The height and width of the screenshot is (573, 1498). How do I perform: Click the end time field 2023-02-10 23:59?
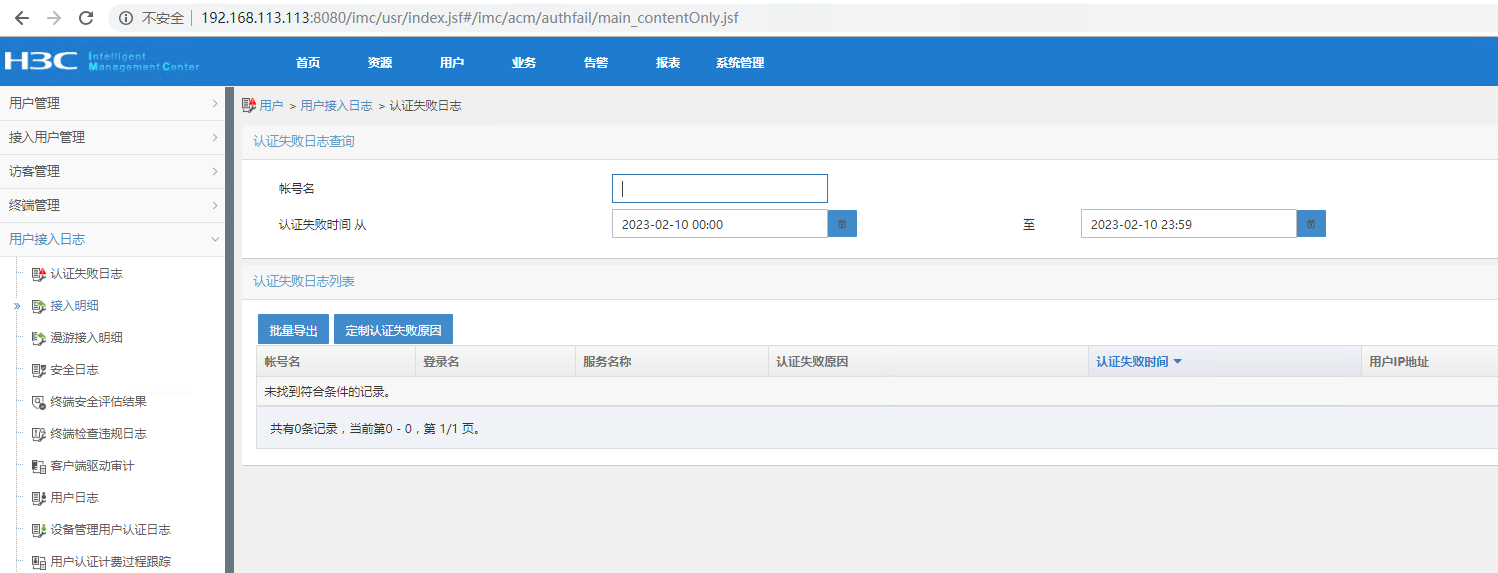pos(1189,224)
